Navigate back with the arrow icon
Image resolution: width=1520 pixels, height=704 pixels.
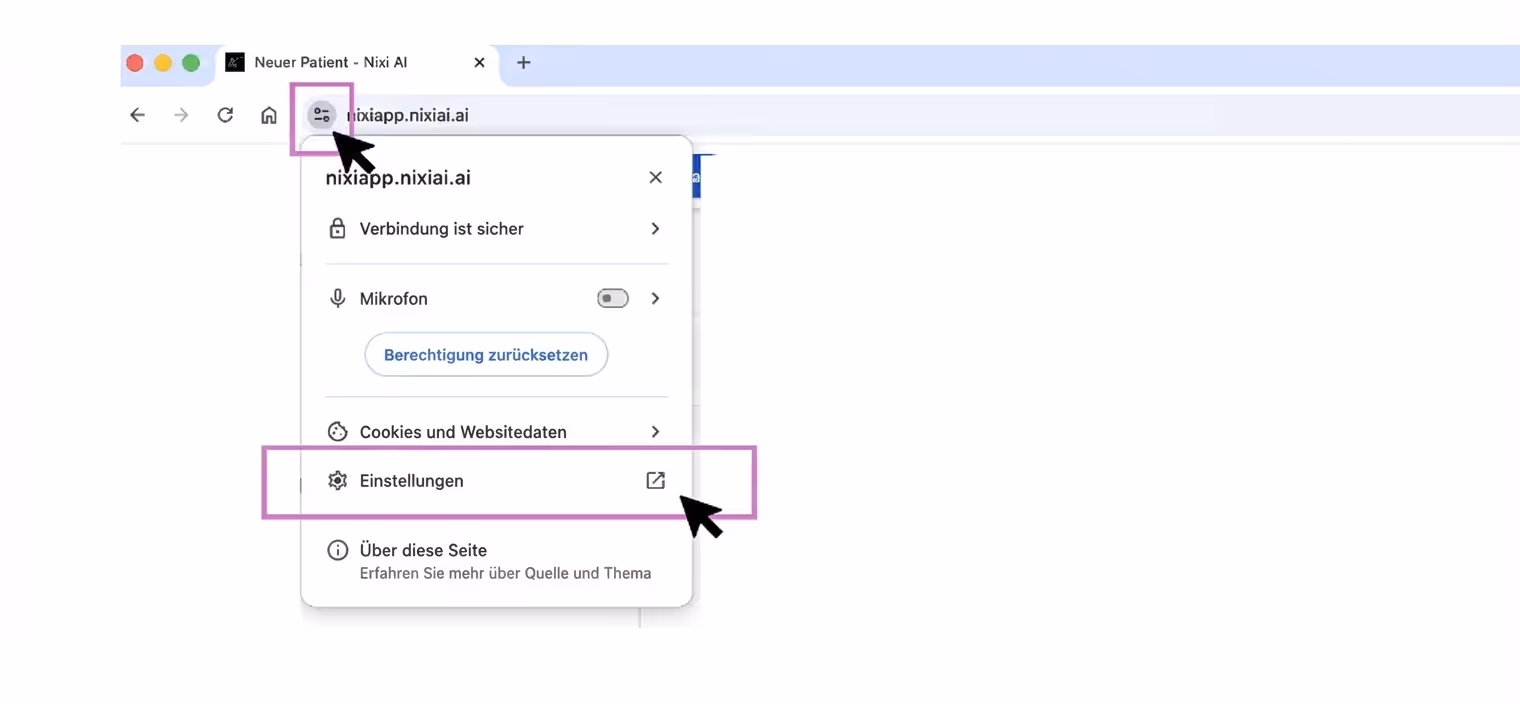pyautogui.click(x=137, y=114)
